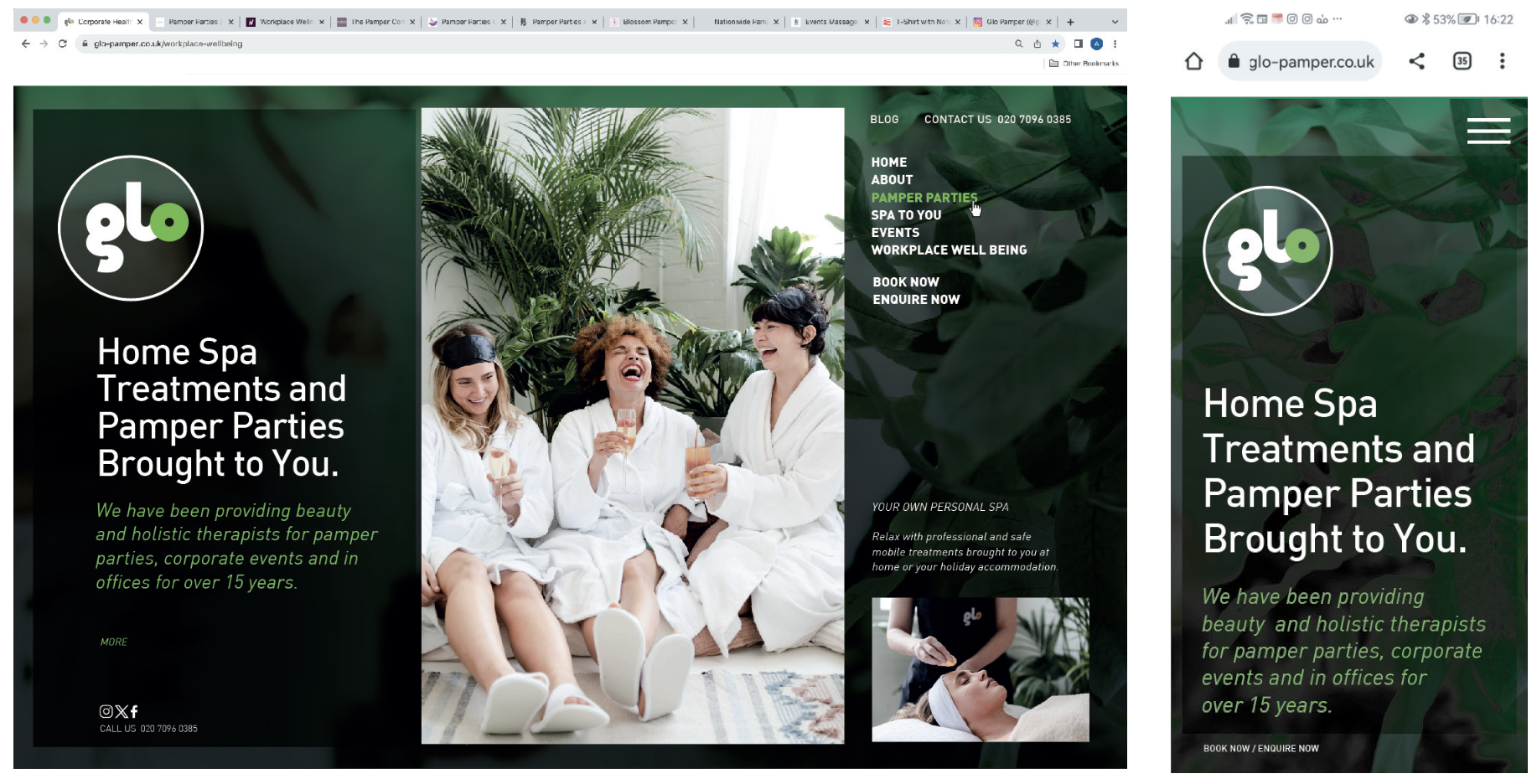The width and height of the screenshot is (1537, 784).
Task: Expand the tab search chevron in the tab strip
Action: click(x=1115, y=22)
